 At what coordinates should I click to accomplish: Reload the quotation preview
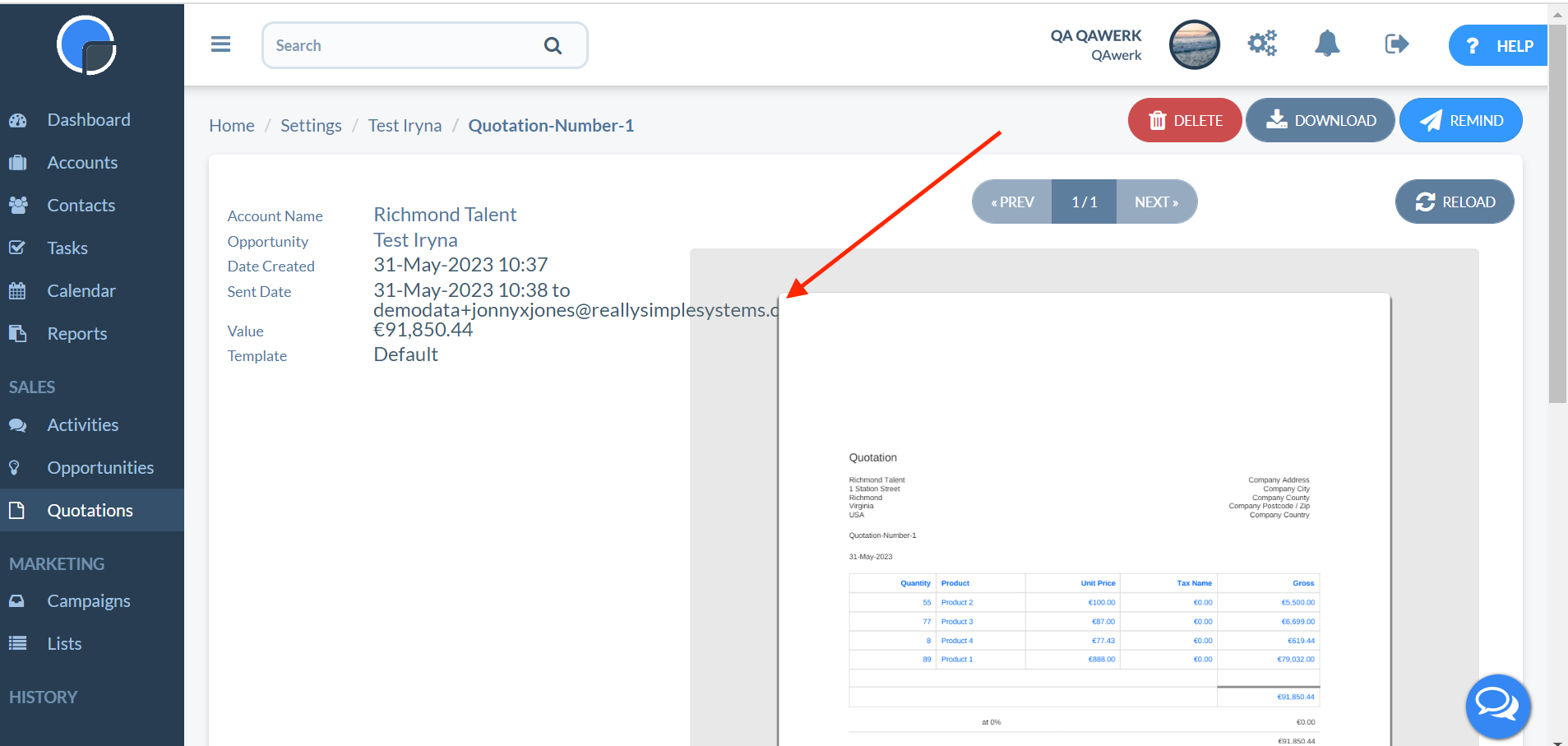pyautogui.click(x=1455, y=202)
